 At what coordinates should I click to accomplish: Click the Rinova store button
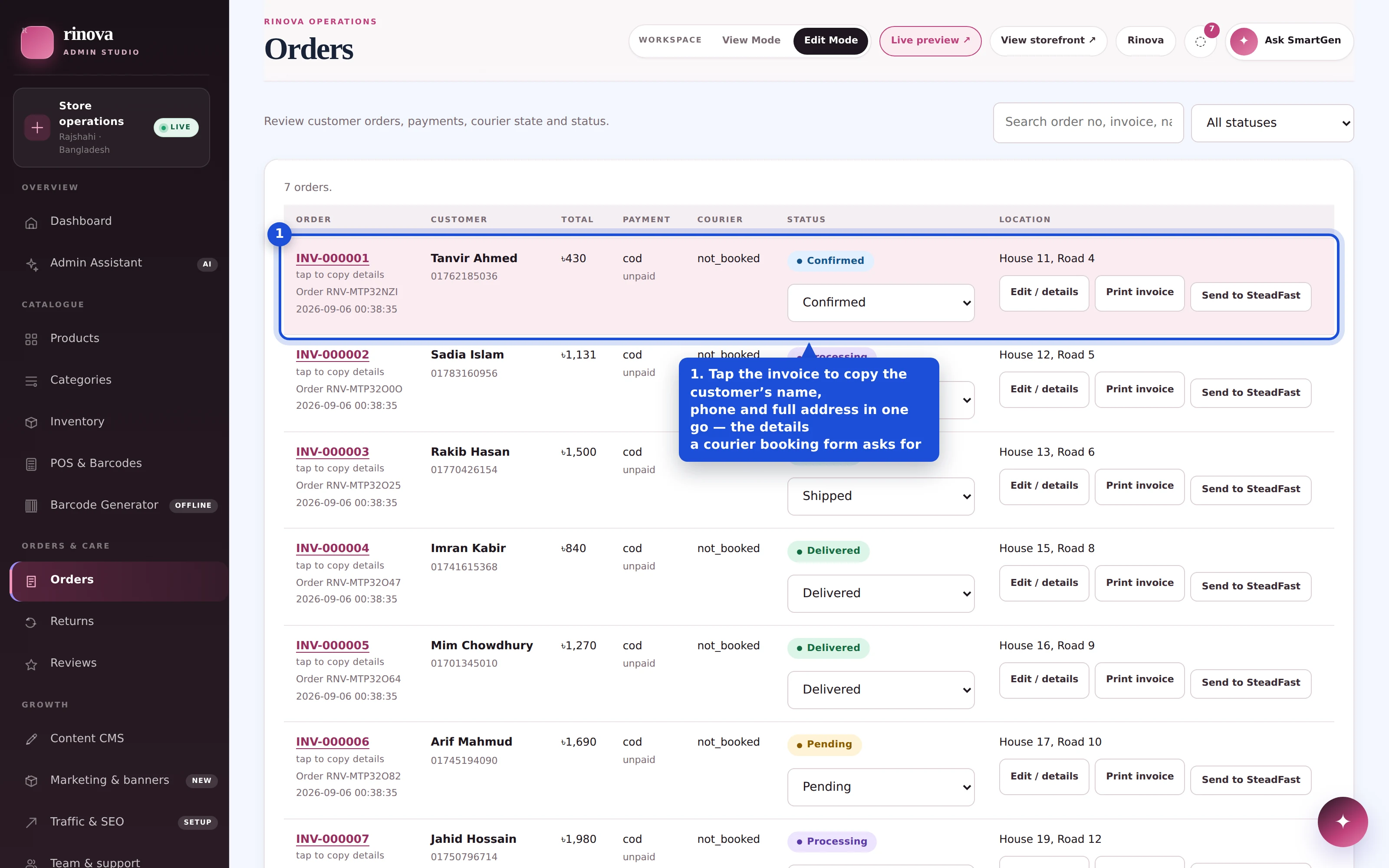coord(1145,41)
